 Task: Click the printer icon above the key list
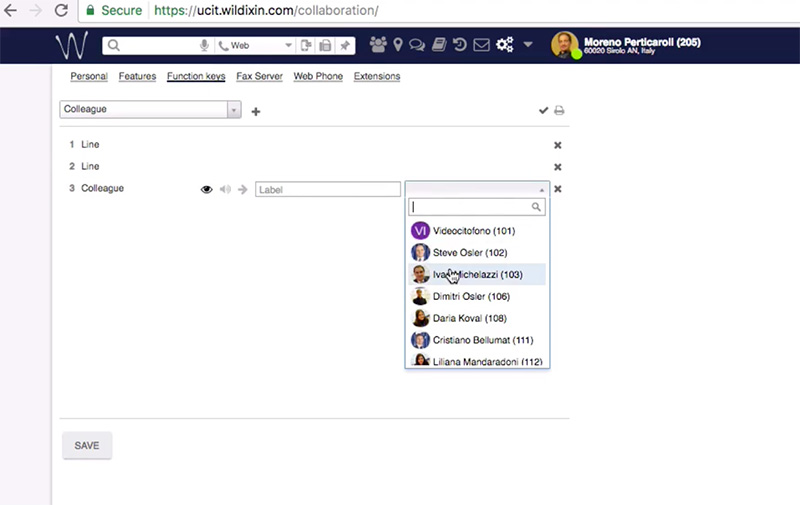point(559,111)
